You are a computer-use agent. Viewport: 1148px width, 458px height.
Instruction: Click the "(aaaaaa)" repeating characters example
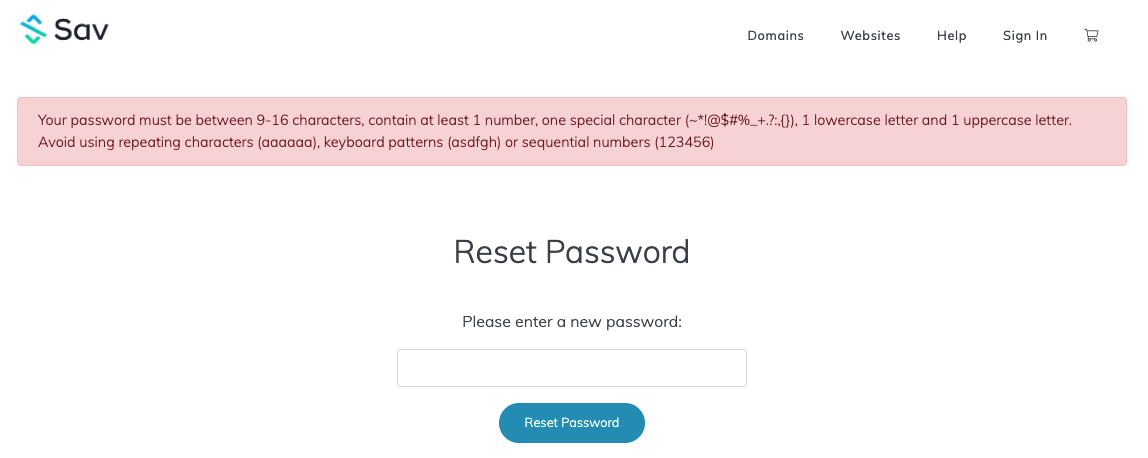tap(288, 142)
